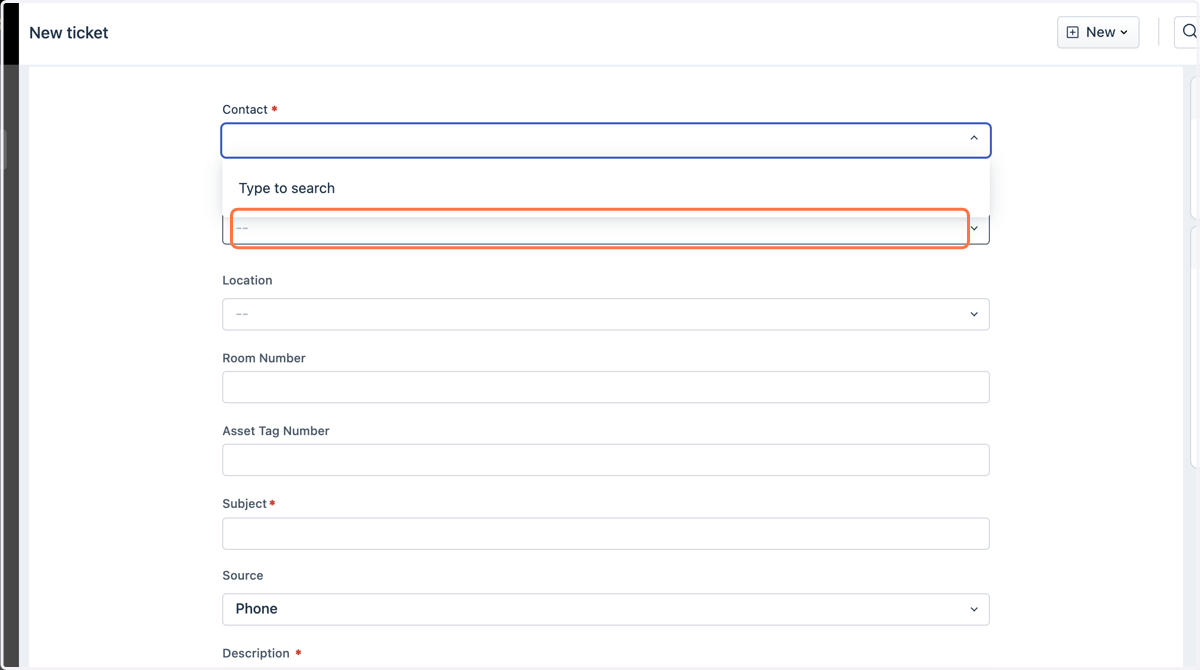The image size is (1200, 670).
Task: Click the Subject input field
Action: point(606,533)
